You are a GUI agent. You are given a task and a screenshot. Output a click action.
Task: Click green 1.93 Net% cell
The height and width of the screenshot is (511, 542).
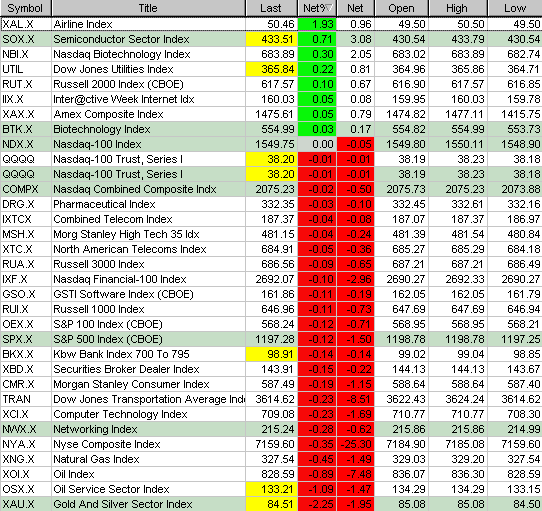(317, 24)
